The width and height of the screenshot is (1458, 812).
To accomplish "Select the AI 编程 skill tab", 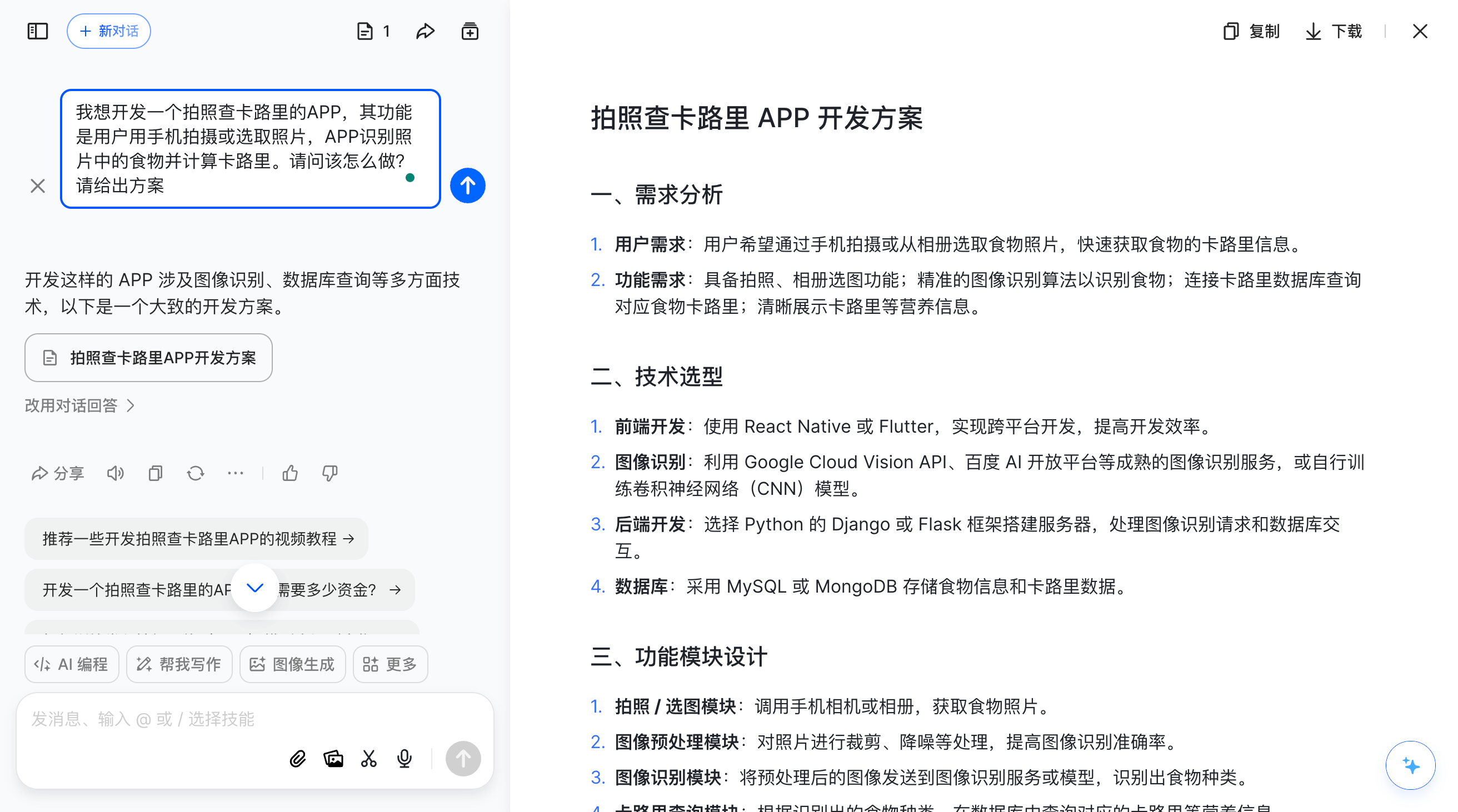I will click(71, 664).
